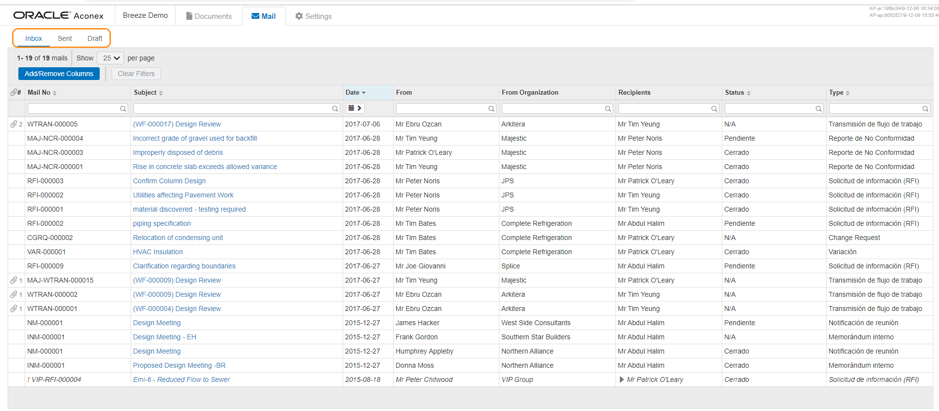The width and height of the screenshot is (939, 411).
Task: Click the attachment column header paperclip icon
Action: (14, 93)
